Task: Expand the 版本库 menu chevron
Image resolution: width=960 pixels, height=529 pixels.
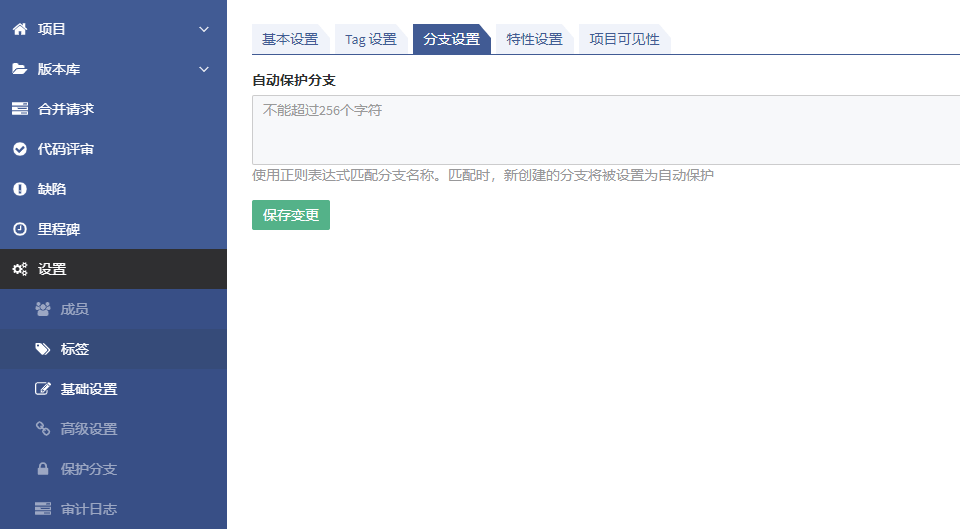Action: point(204,69)
